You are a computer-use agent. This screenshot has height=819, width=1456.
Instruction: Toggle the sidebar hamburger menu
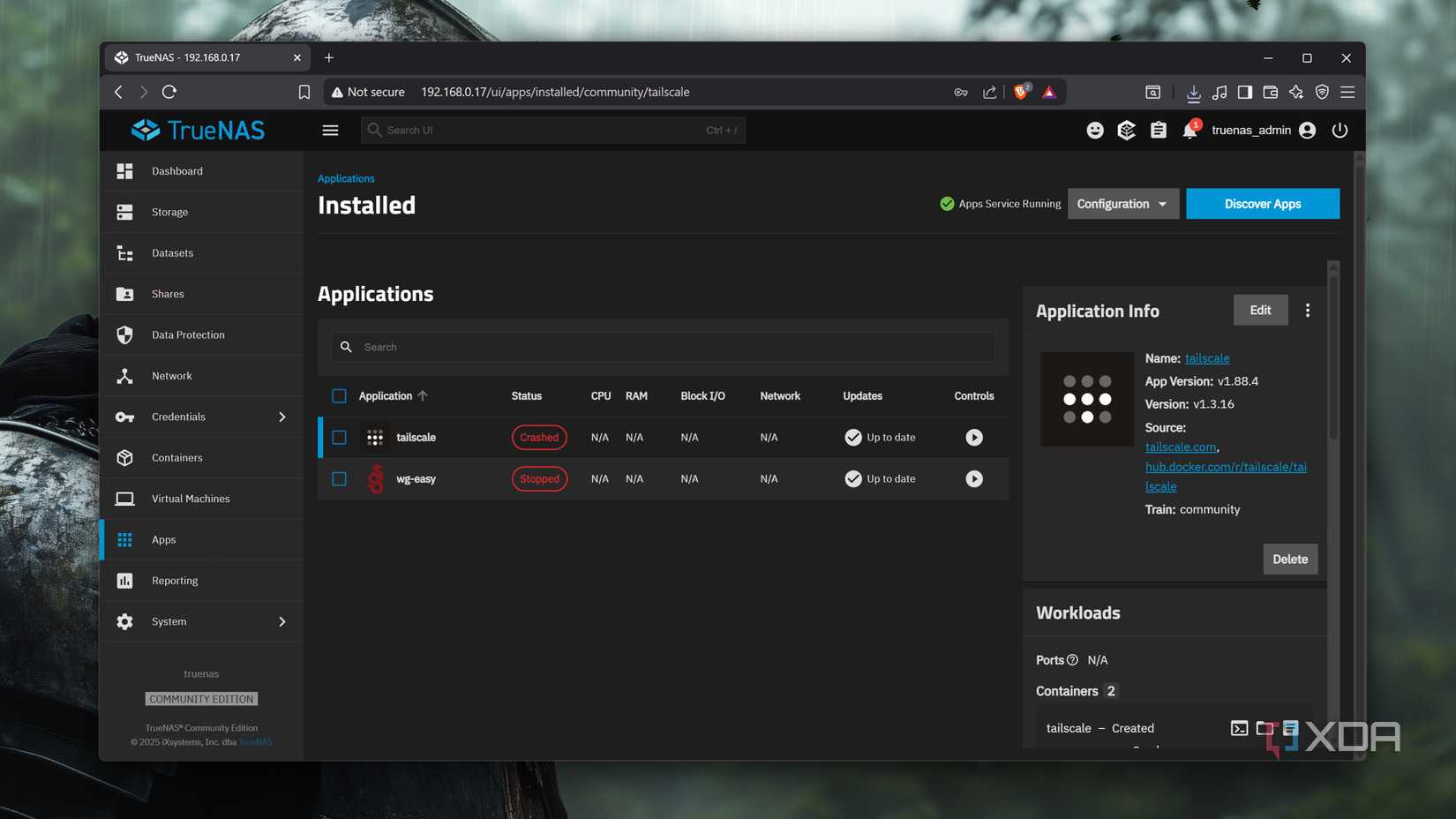(x=330, y=131)
